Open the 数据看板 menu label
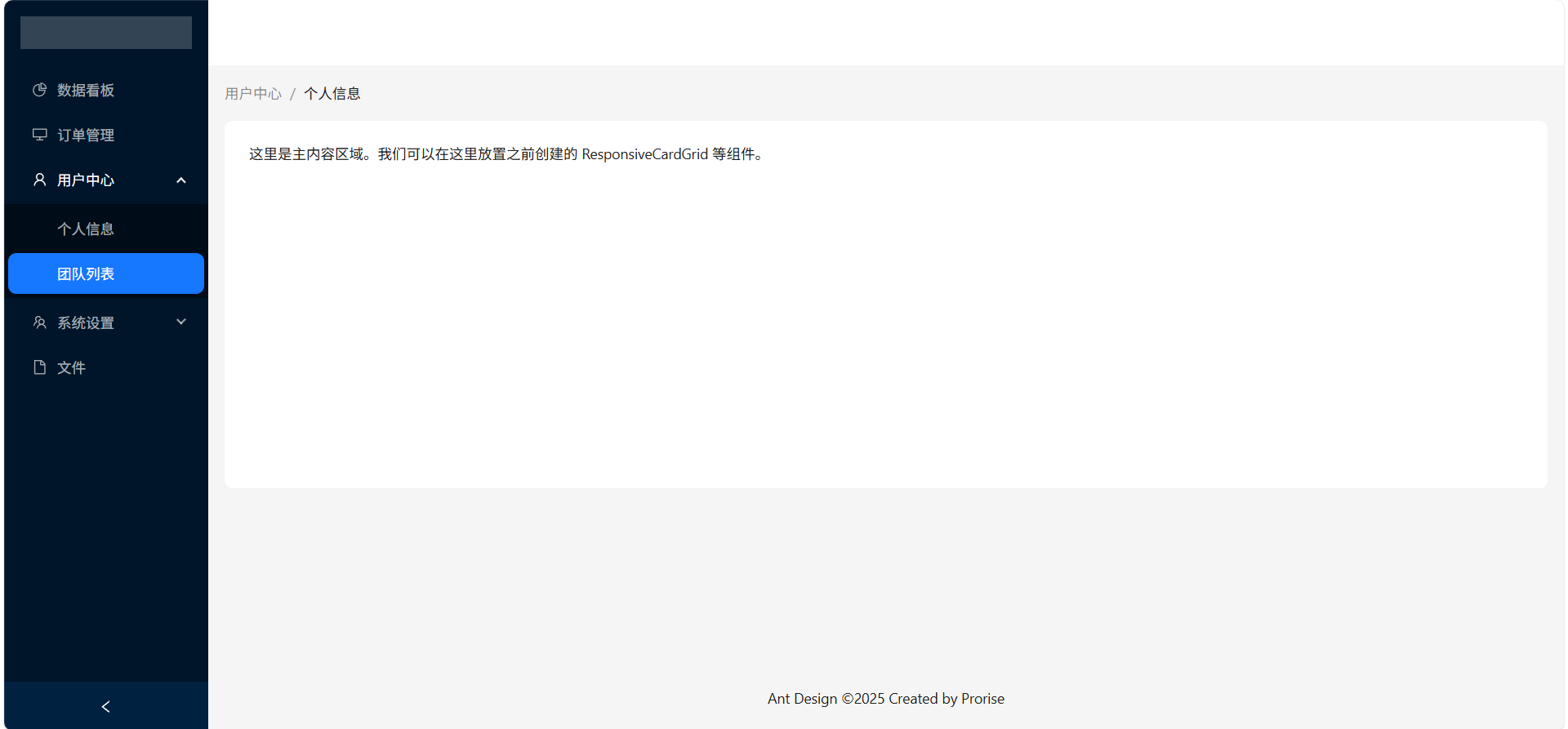Image resolution: width=1568 pixels, height=729 pixels. click(86, 90)
